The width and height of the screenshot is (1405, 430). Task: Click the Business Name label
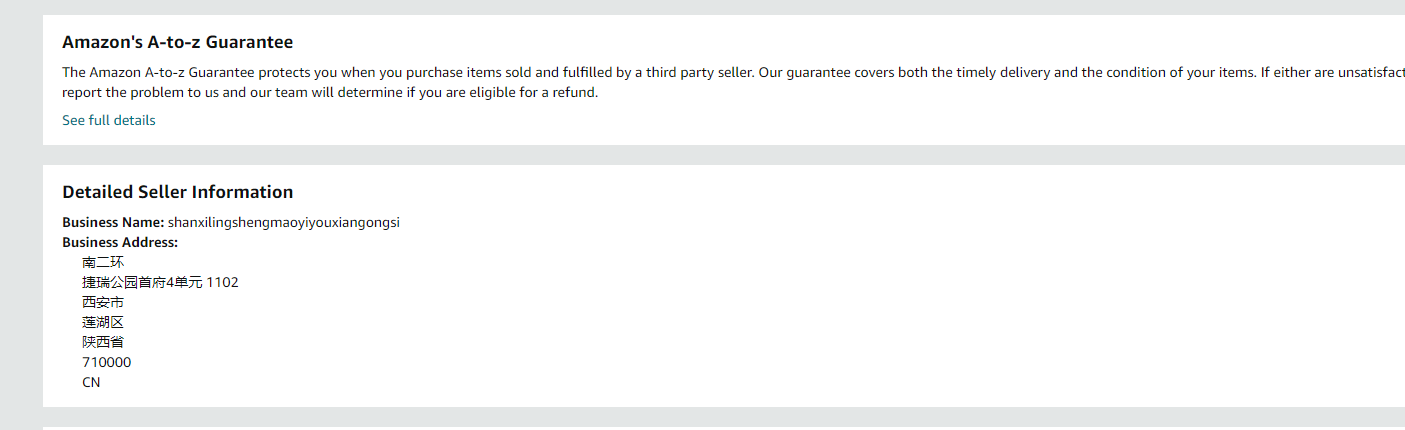pos(112,222)
